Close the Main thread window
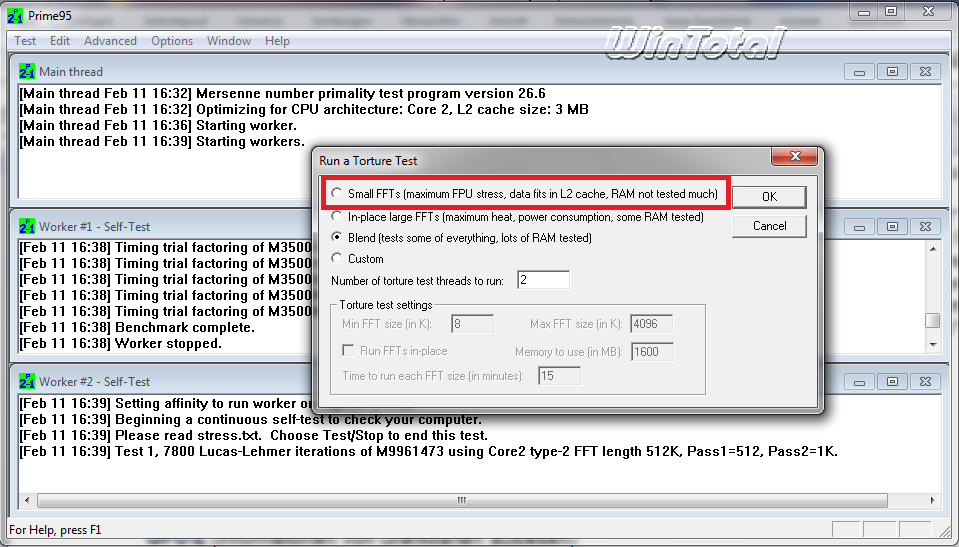Viewport: 959px width, 547px height. [x=925, y=72]
